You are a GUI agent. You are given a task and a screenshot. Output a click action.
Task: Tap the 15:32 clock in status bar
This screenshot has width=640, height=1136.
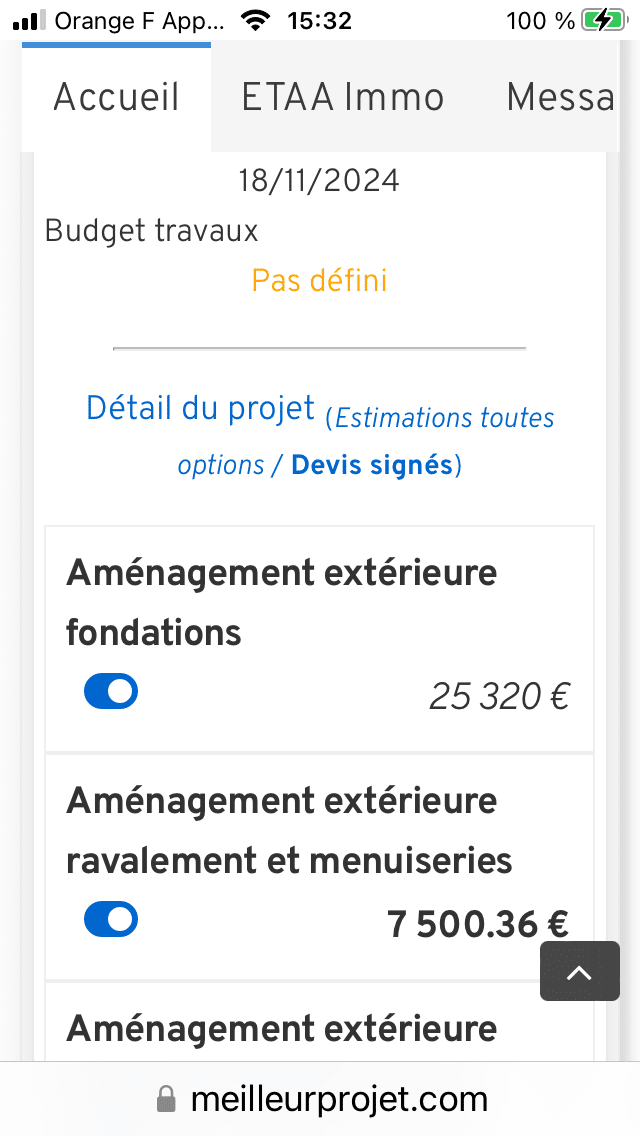[318, 20]
